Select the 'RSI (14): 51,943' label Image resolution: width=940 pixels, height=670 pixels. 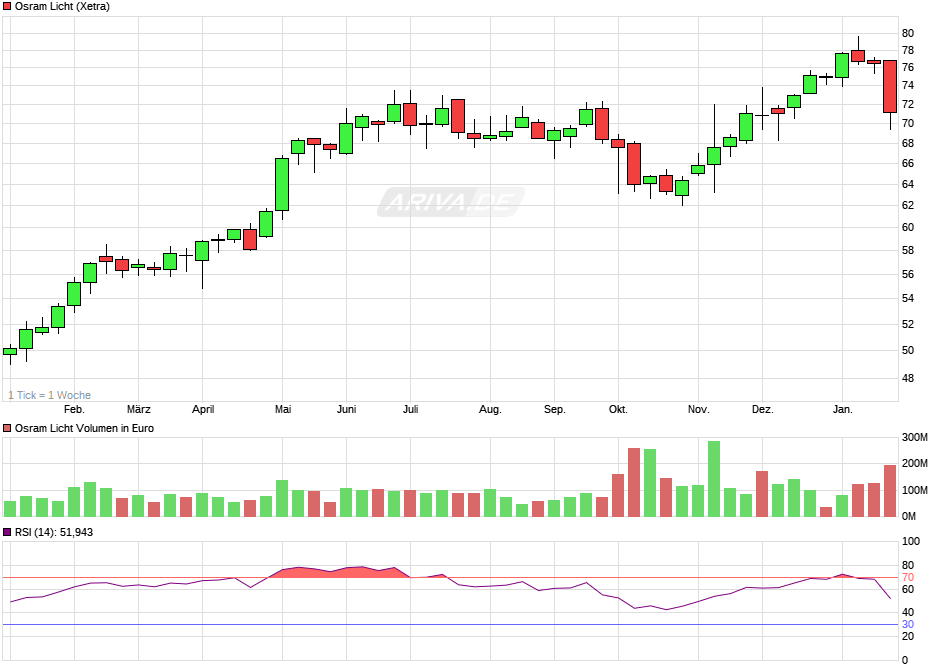pyautogui.click(x=54, y=532)
